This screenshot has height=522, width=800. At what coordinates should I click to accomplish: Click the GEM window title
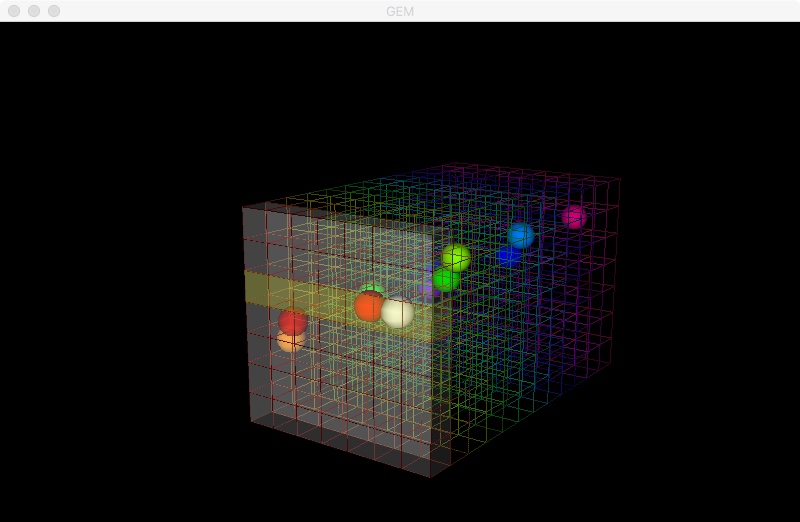[400, 11]
